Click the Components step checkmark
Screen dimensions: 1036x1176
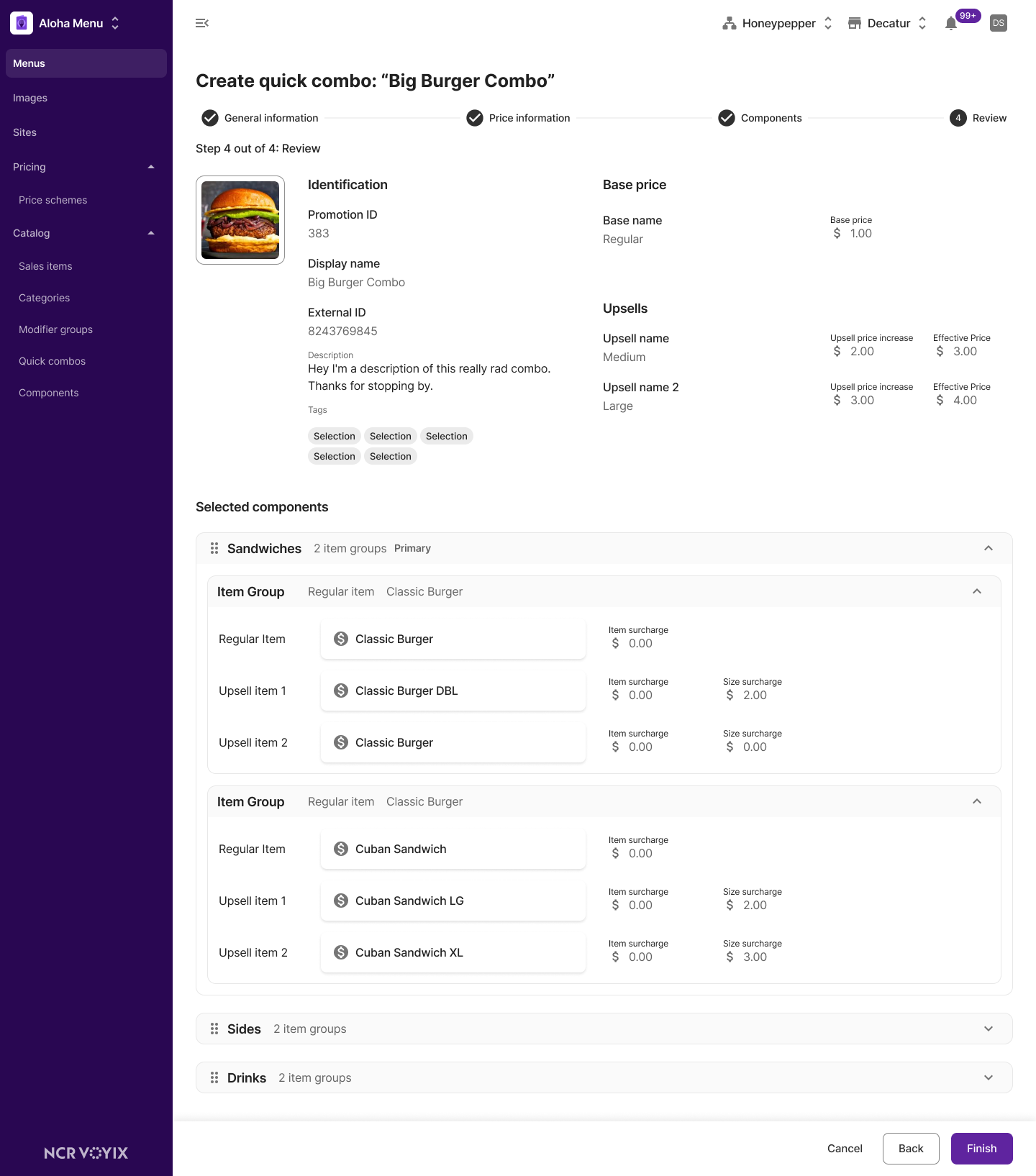727,118
